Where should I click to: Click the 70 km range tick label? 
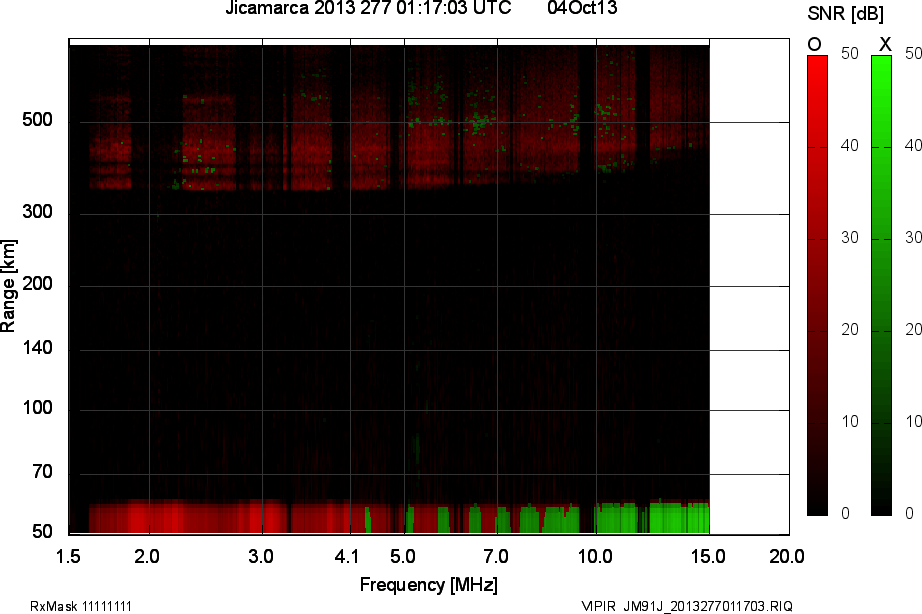tap(42, 472)
